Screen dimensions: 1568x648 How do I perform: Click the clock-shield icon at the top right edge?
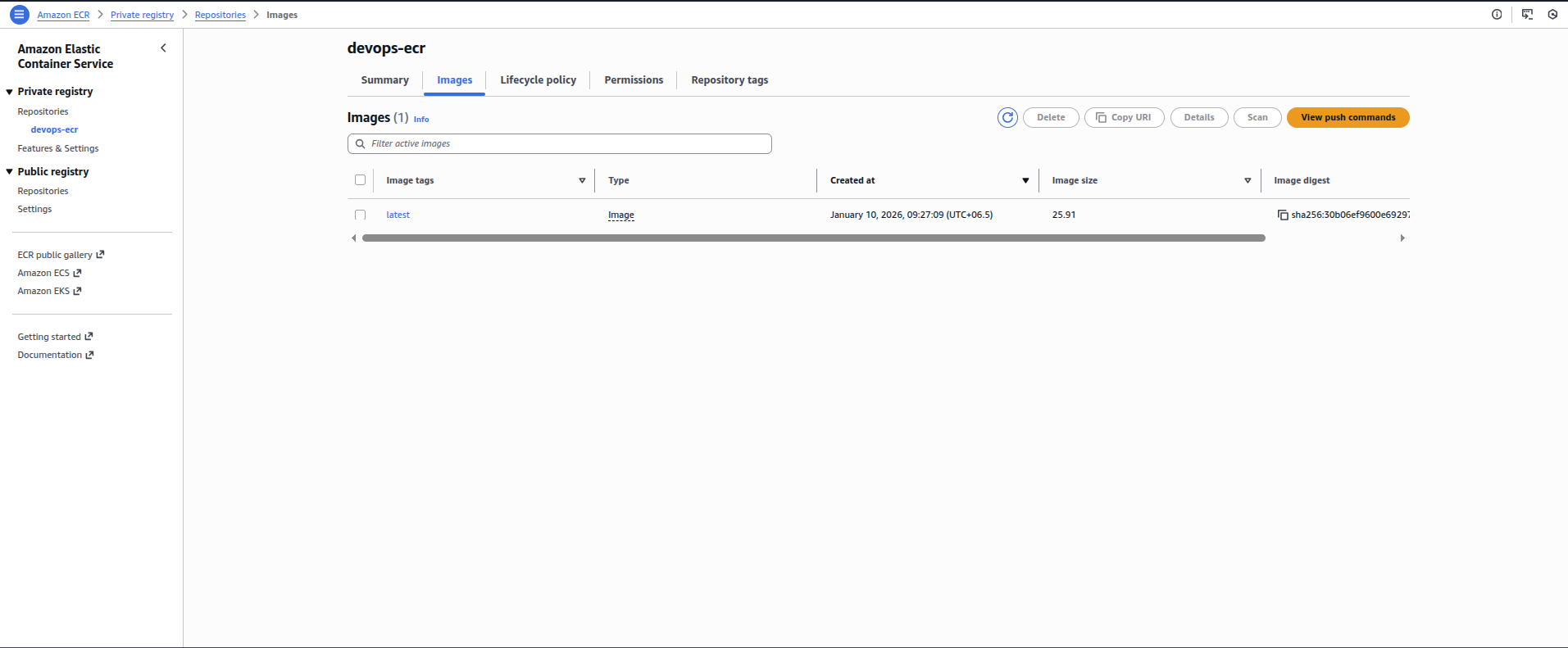(x=1552, y=15)
